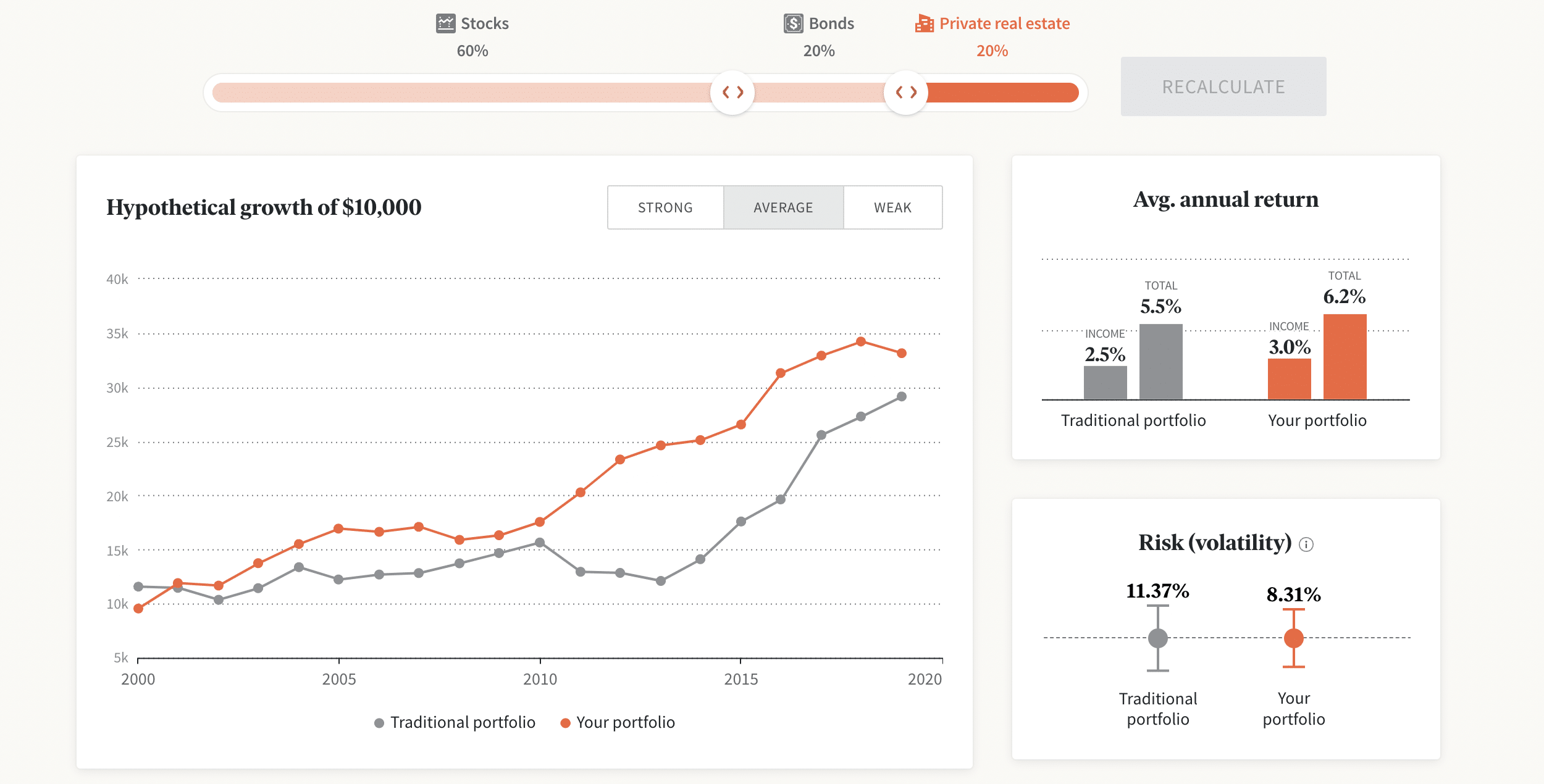Click the dark orange real estate slider segment
The height and width of the screenshot is (784, 1544).
(1003, 93)
